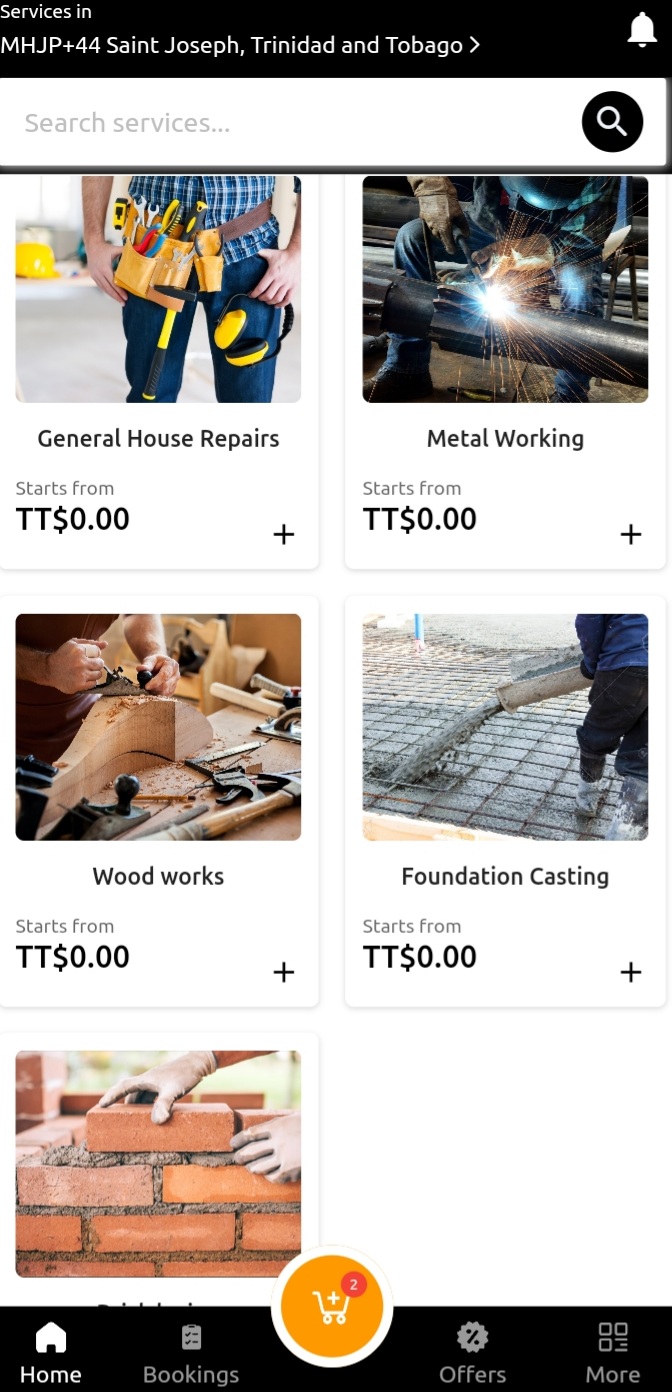Image resolution: width=672 pixels, height=1392 pixels.
Task: Go to the Home tab
Action: tap(51, 1355)
